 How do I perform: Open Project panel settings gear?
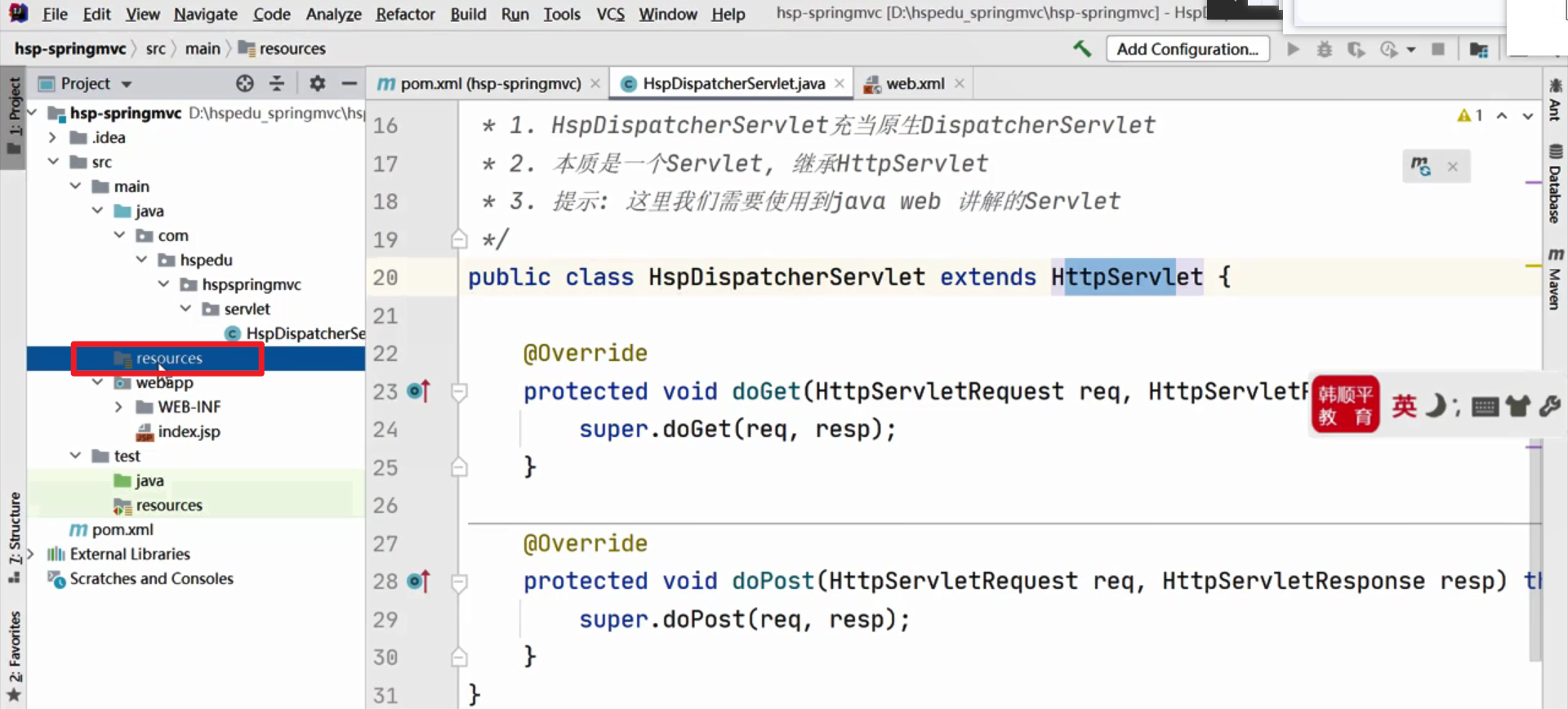coord(317,83)
